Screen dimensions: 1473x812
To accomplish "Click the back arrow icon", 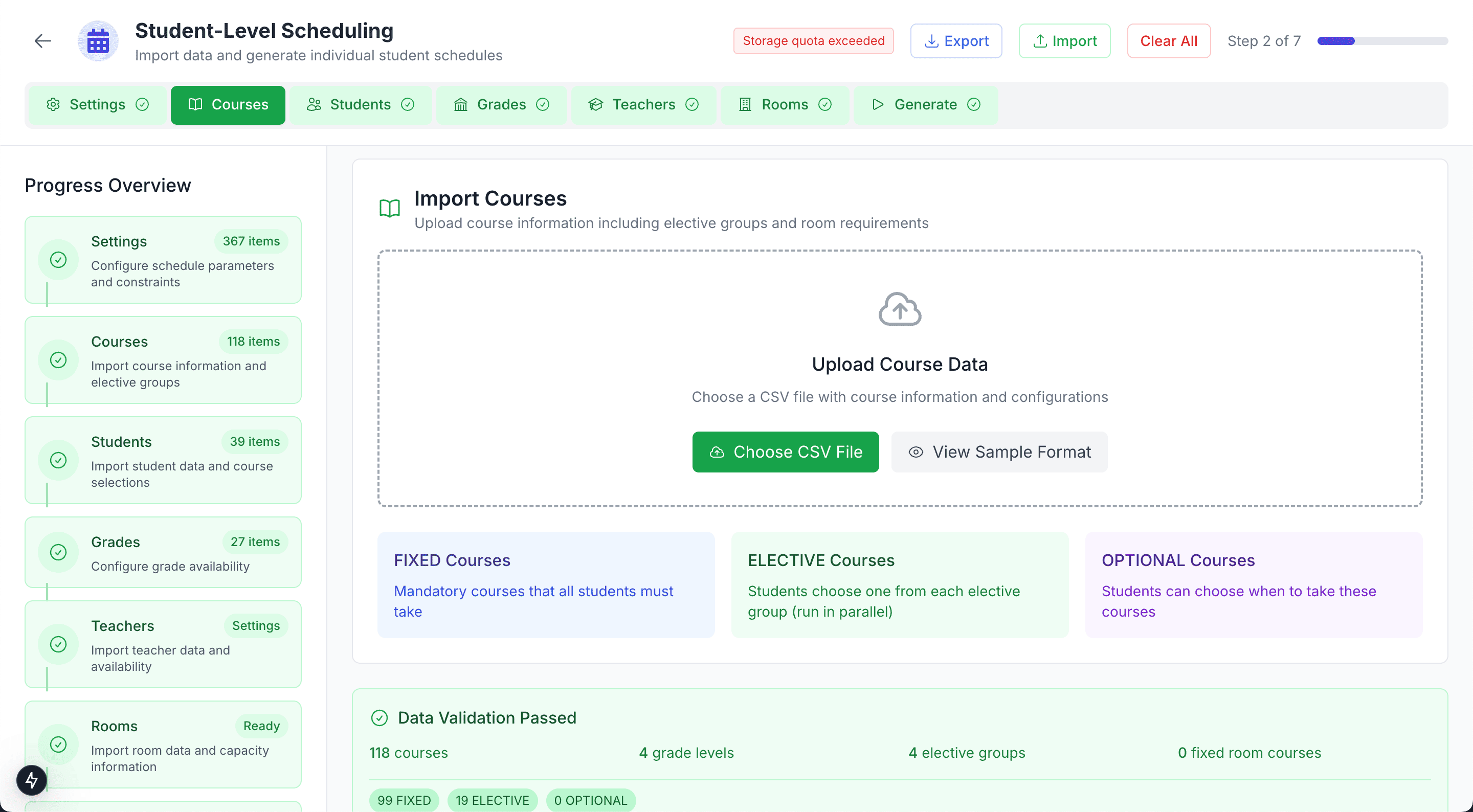I will coord(43,41).
